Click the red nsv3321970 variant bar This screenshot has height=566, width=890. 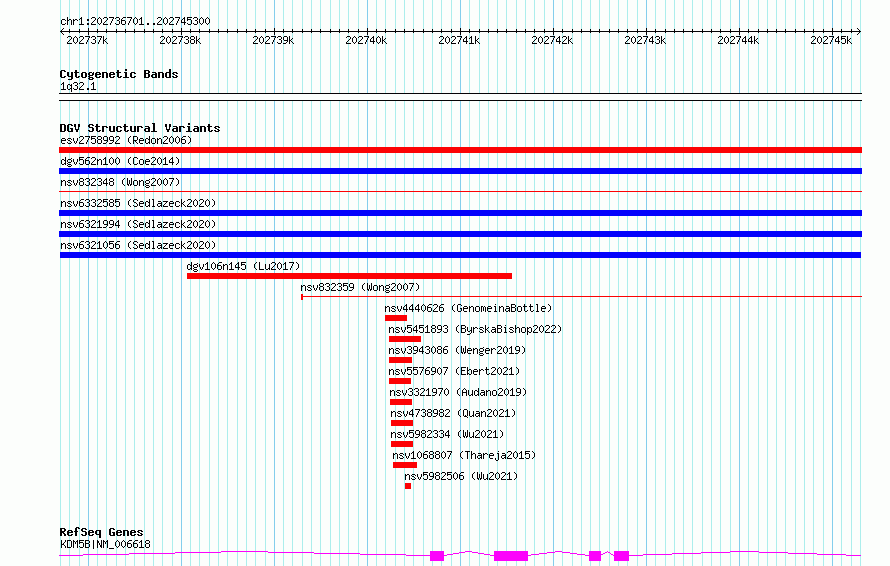pyautogui.click(x=401, y=402)
